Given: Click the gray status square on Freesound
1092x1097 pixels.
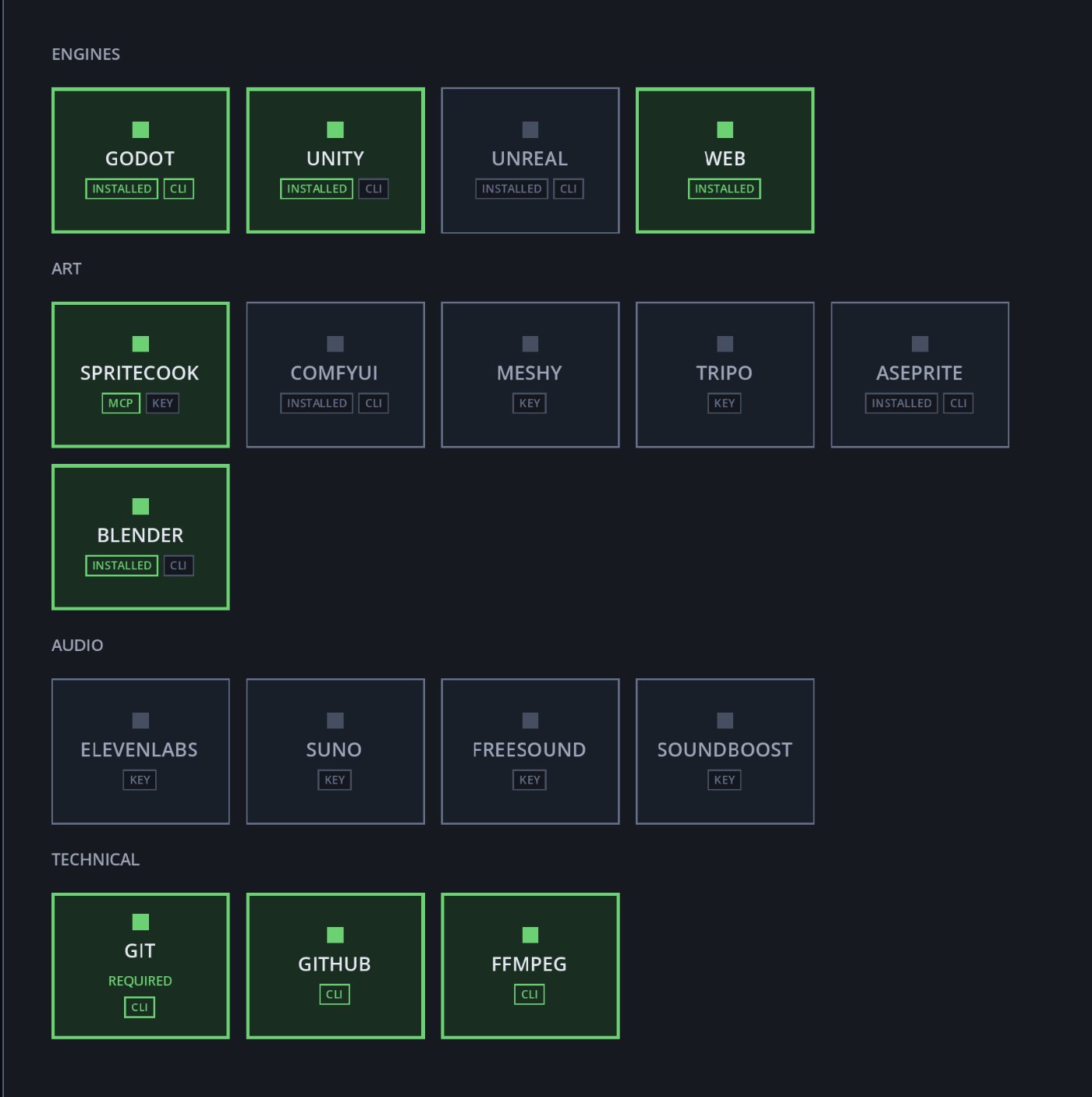Looking at the screenshot, I should [x=530, y=720].
